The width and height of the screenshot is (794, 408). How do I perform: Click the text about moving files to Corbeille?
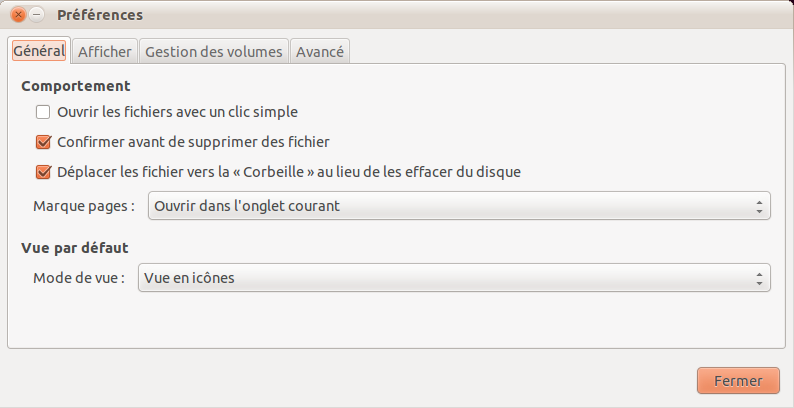tap(289, 172)
